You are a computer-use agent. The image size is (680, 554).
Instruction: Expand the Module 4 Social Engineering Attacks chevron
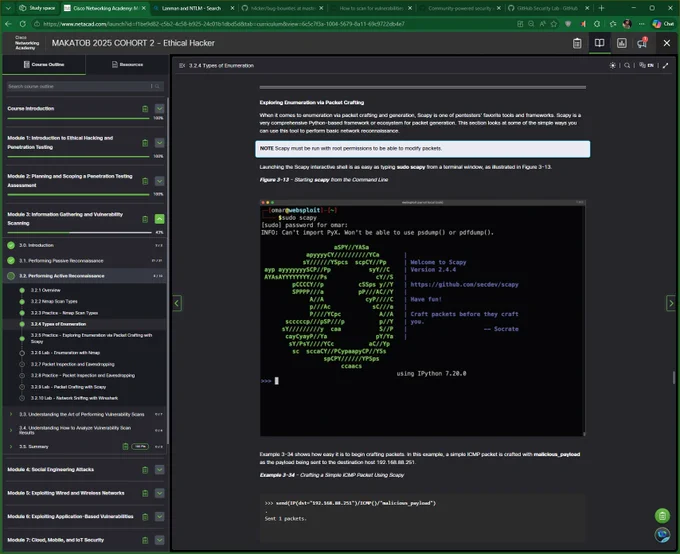point(160,469)
